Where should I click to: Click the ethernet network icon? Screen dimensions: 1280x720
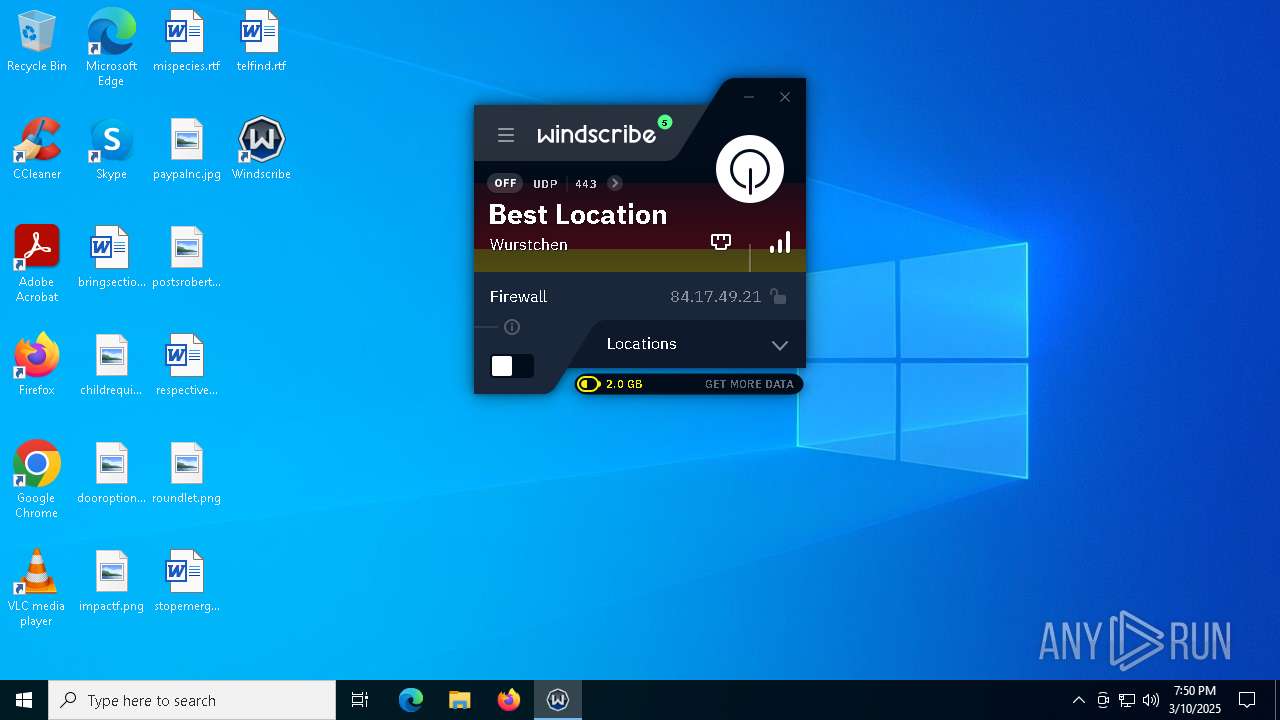coord(721,242)
